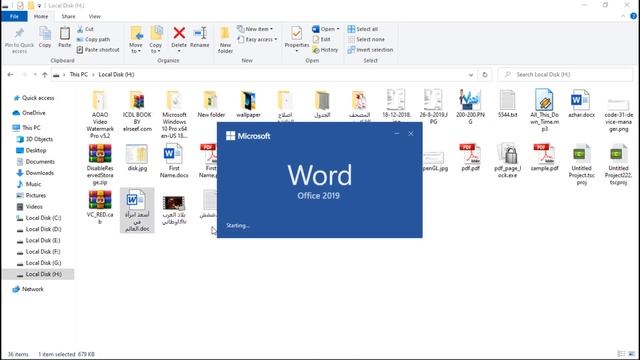640x360 pixels.
Task: Open the Move to dropdown
Action: click(x=136, y=40)
